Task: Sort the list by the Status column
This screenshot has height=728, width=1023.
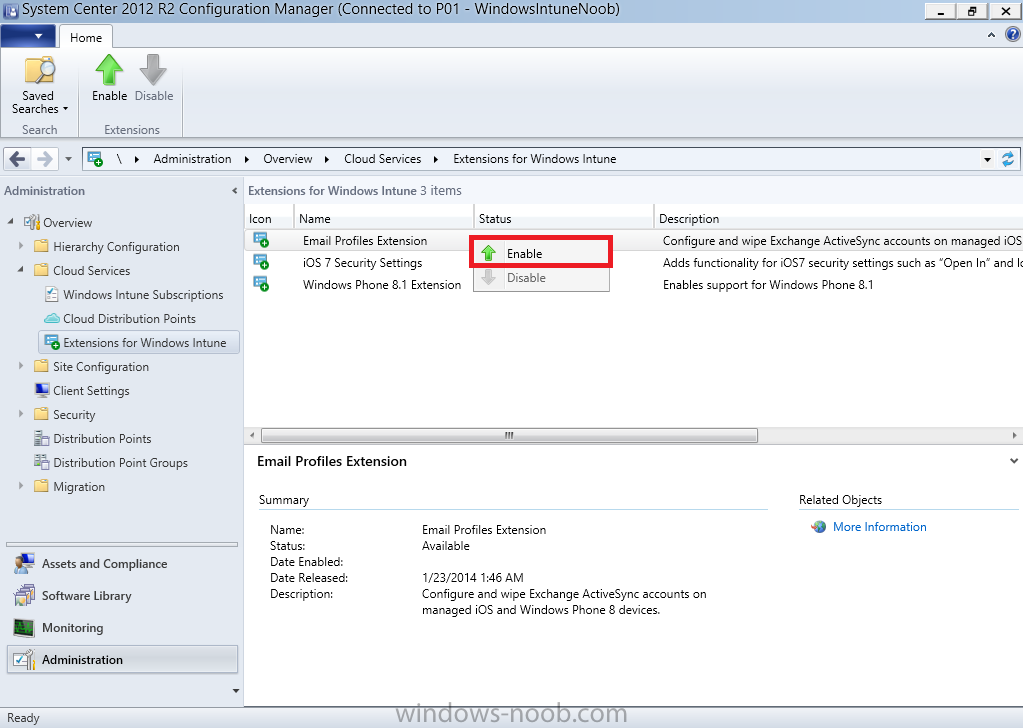Action: (564, 219)
